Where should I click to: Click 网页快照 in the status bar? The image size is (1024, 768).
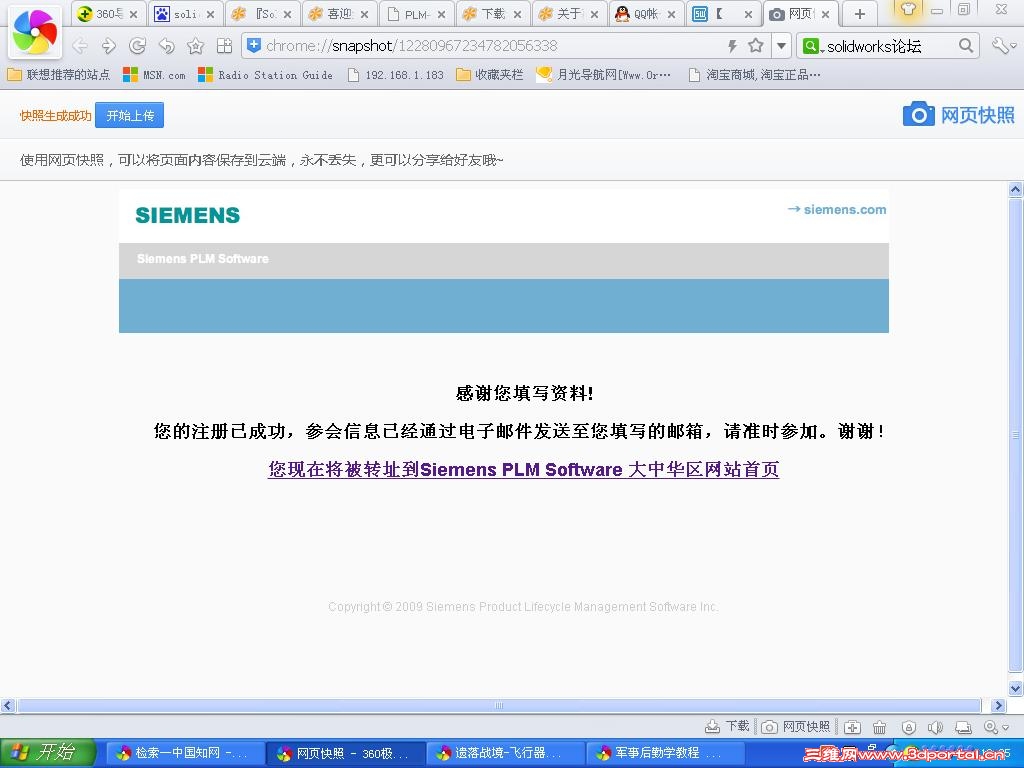tap(796, 726)
